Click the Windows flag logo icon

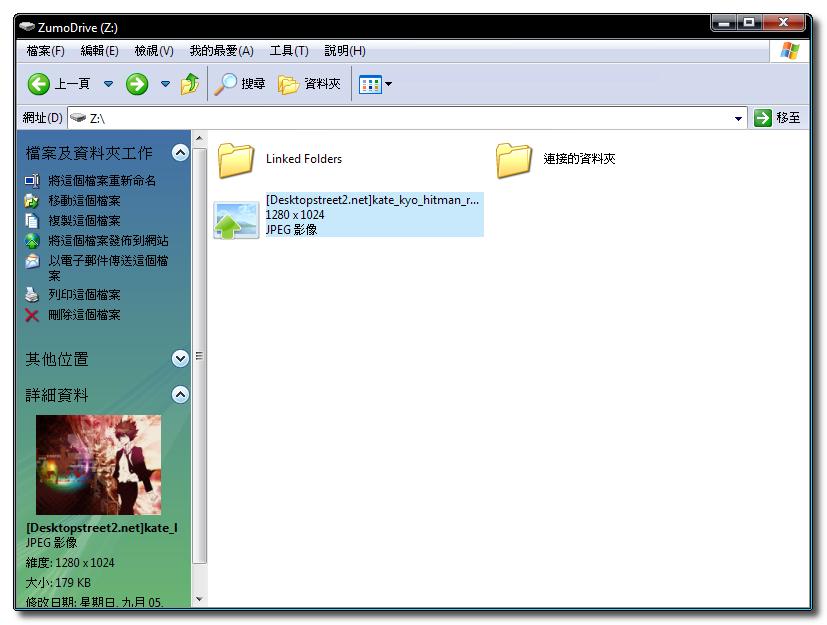coord(790,51)
